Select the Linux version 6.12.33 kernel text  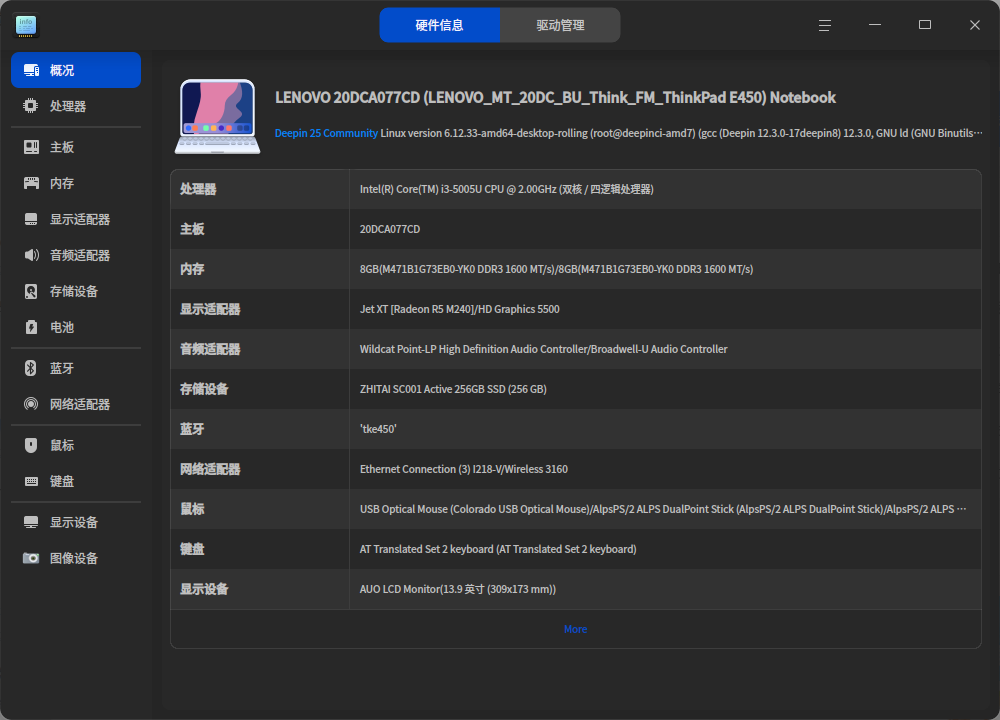tap(681, 133)
